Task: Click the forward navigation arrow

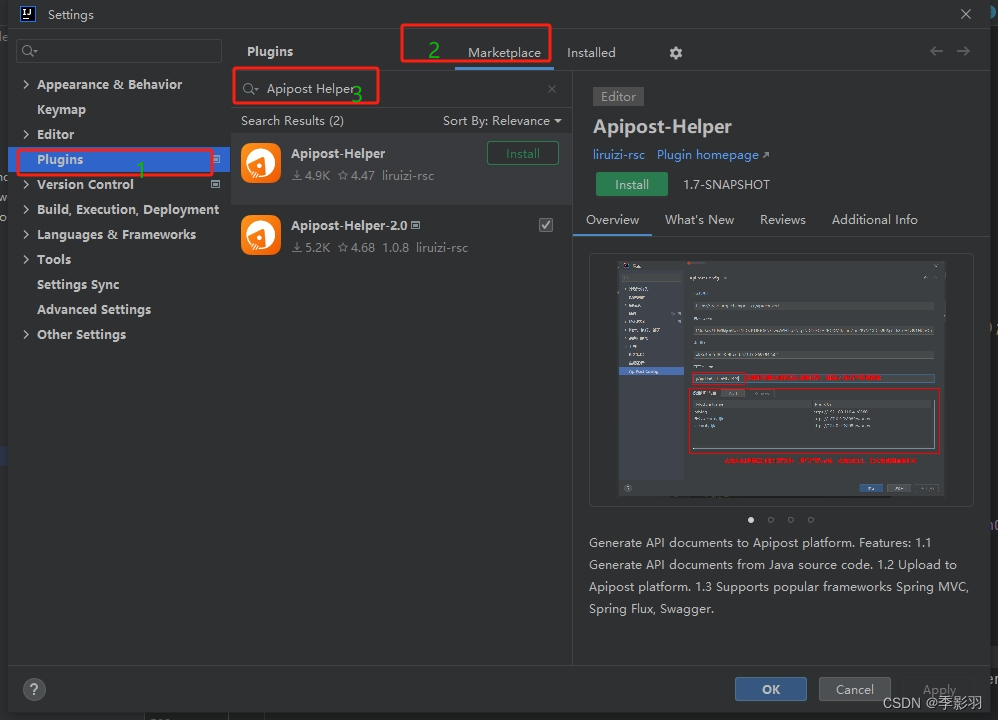Action: (963, 51)
